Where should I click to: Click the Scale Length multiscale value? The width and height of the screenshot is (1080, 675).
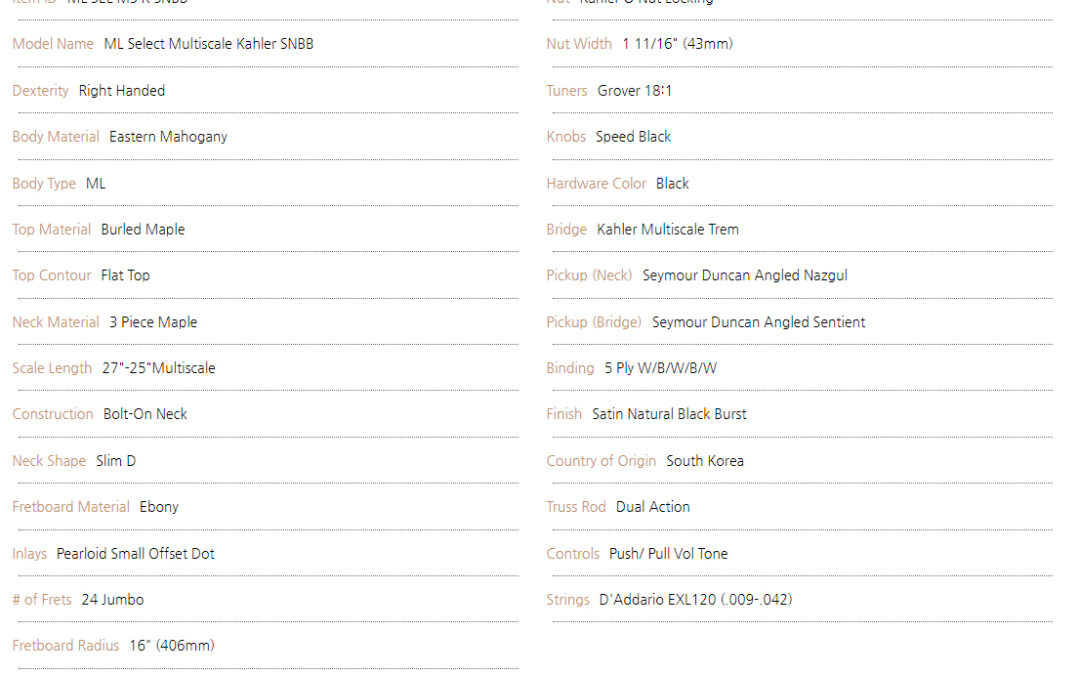[x=158, y=368]
